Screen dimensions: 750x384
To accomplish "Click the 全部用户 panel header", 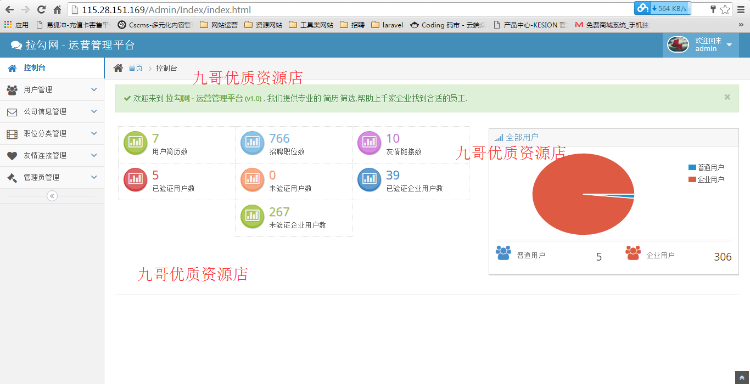I will point(615,137).
